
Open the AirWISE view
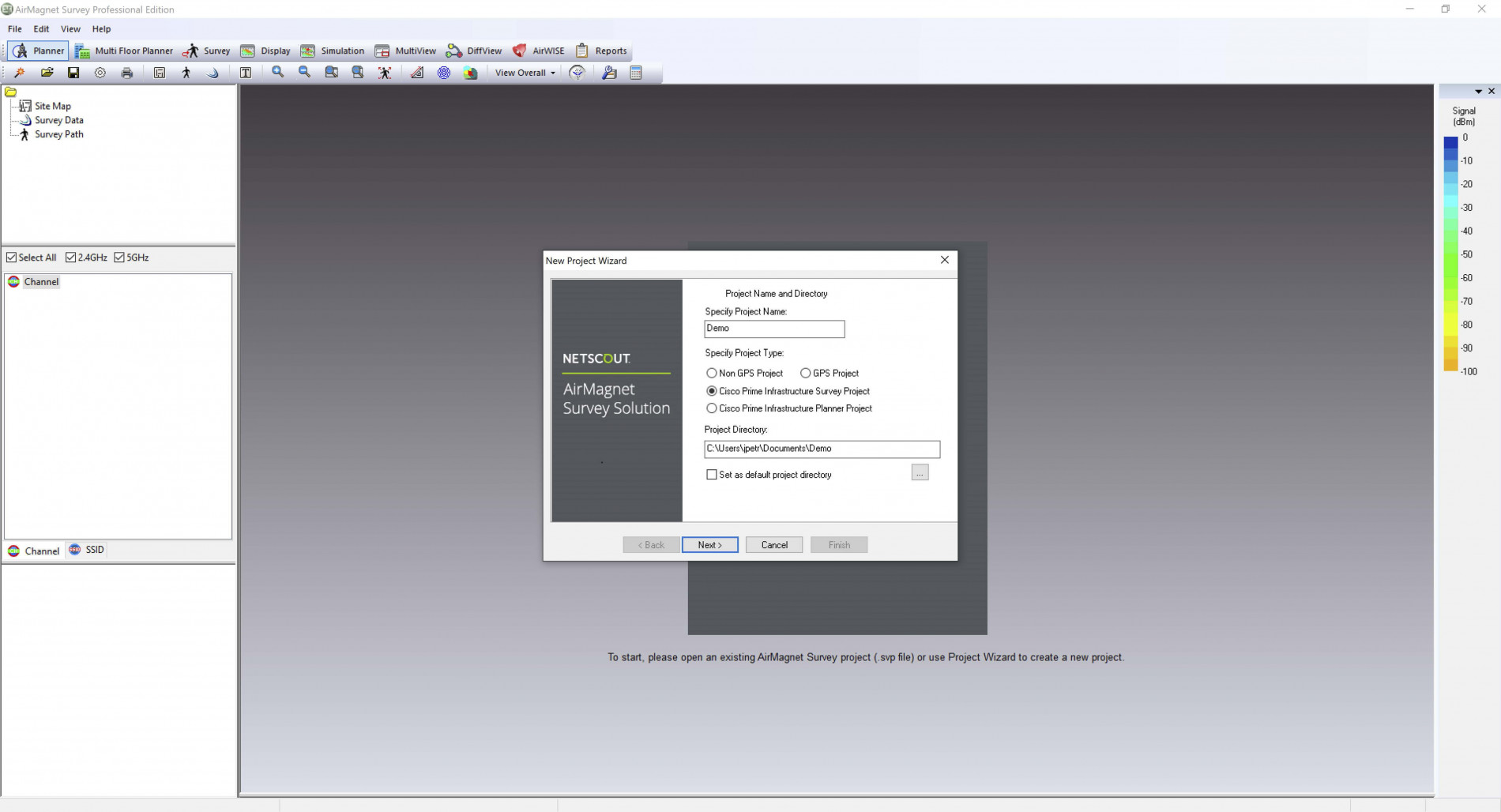coord(539,51)
